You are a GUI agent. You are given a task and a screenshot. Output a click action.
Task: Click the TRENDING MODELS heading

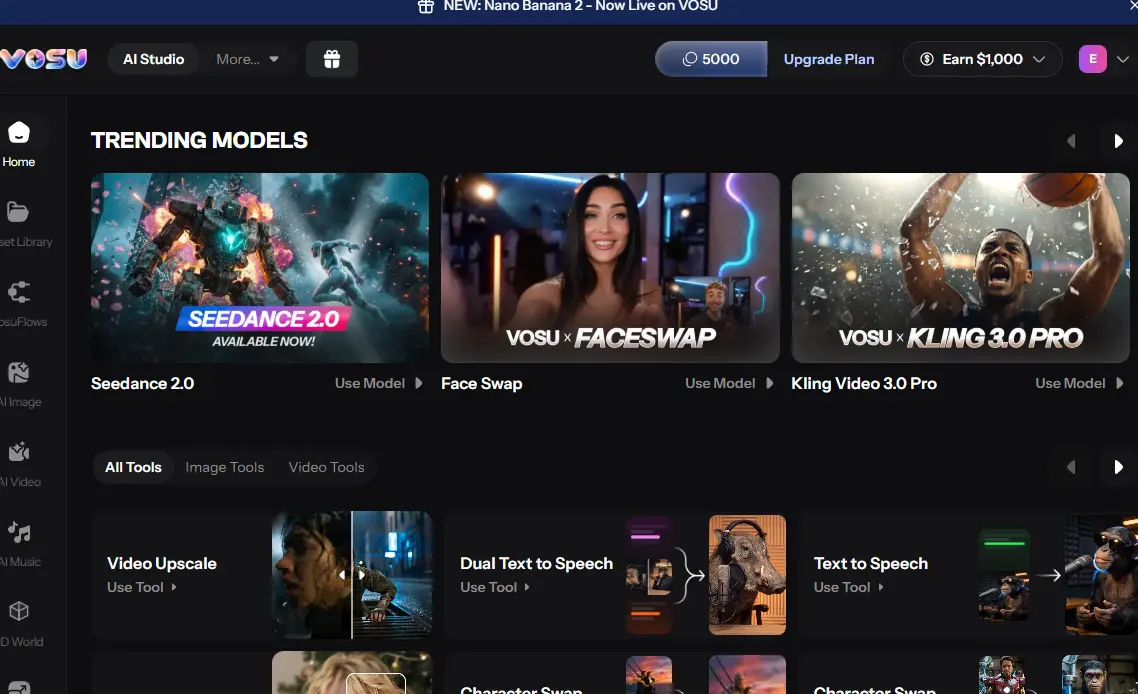(199, 140)
